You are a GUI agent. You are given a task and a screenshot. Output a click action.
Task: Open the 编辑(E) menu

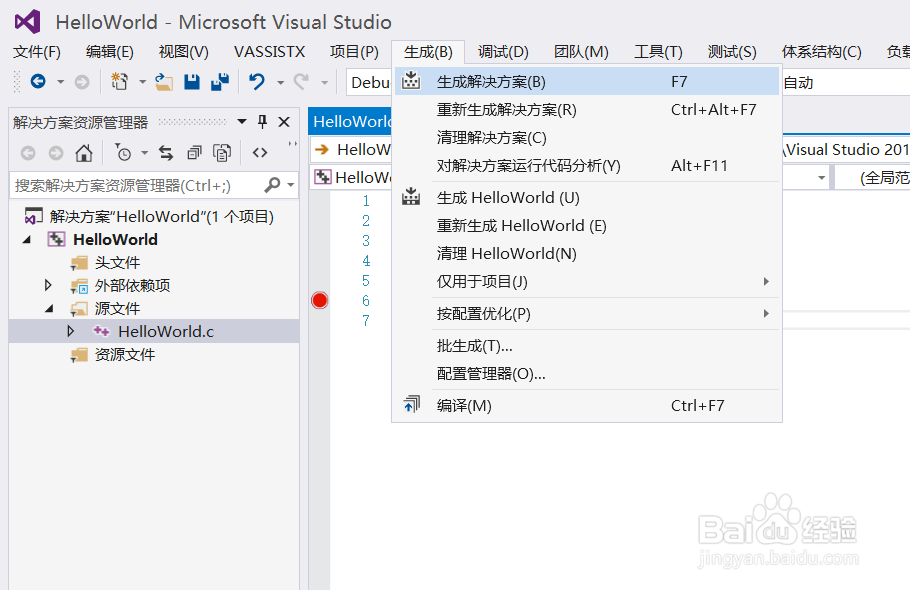[110, 52]
